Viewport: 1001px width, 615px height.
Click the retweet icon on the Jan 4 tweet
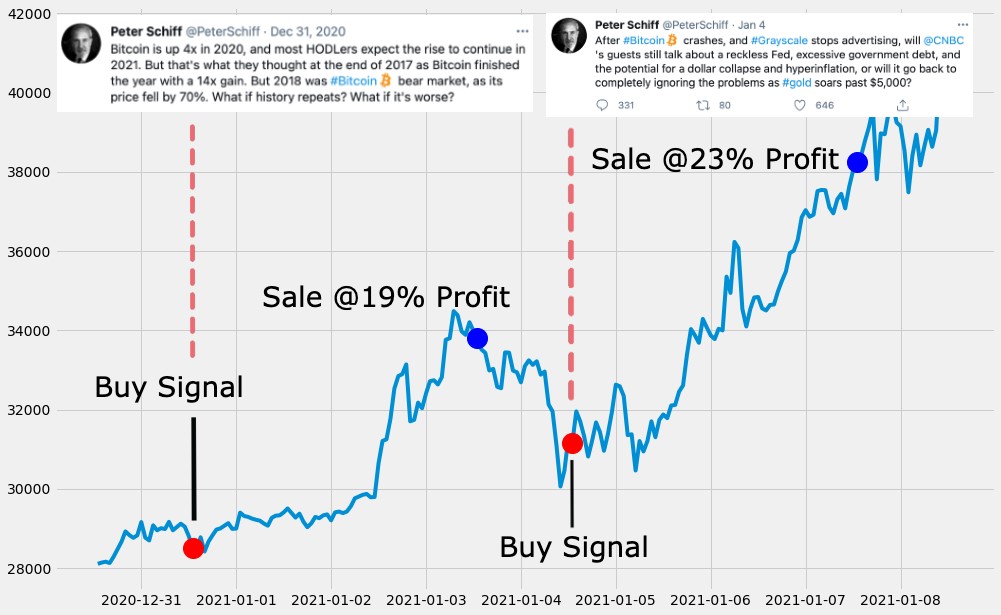click(702, 103)
